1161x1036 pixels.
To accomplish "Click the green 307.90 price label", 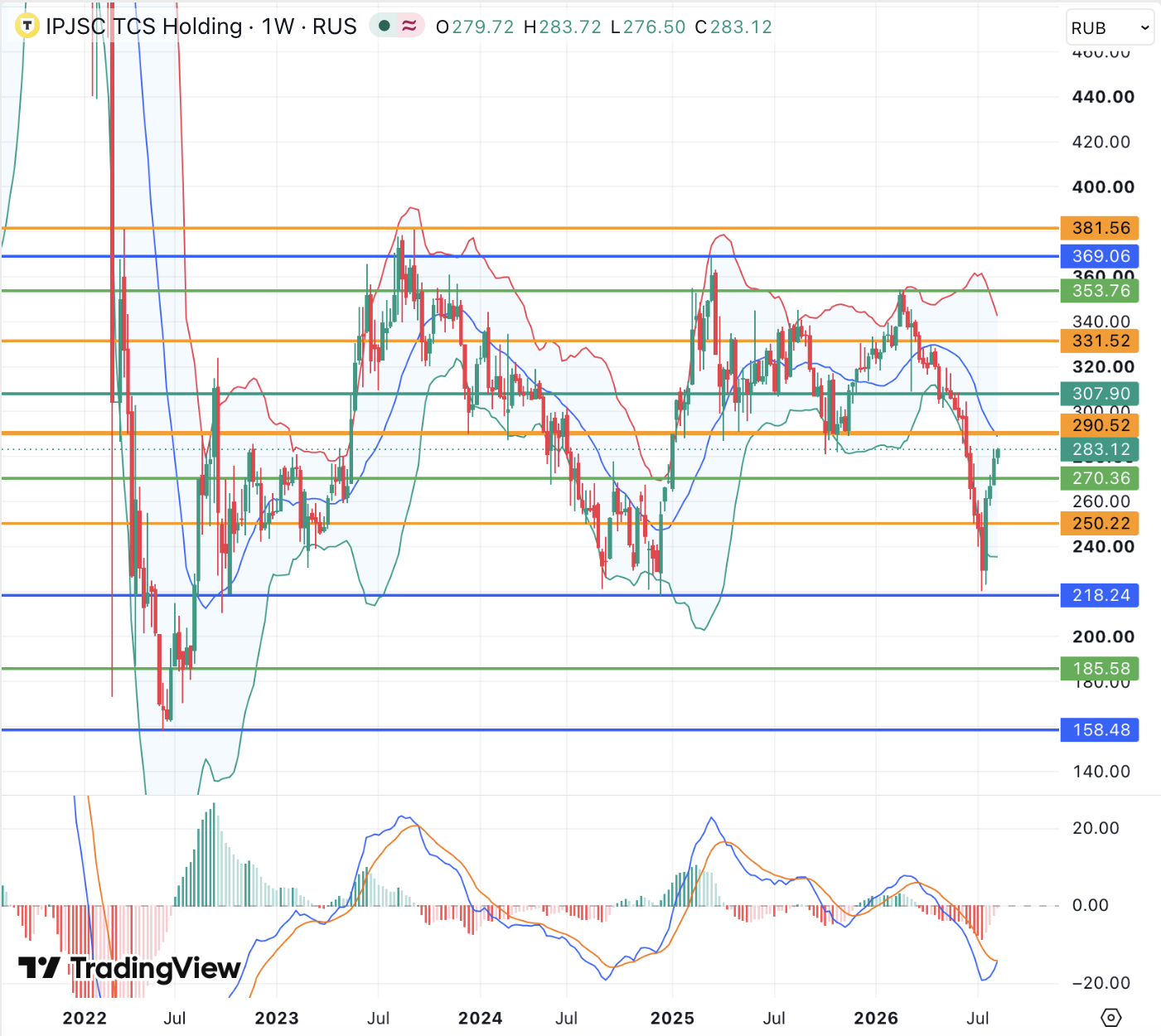I will pyautogui.click(x=1101, y=394).
